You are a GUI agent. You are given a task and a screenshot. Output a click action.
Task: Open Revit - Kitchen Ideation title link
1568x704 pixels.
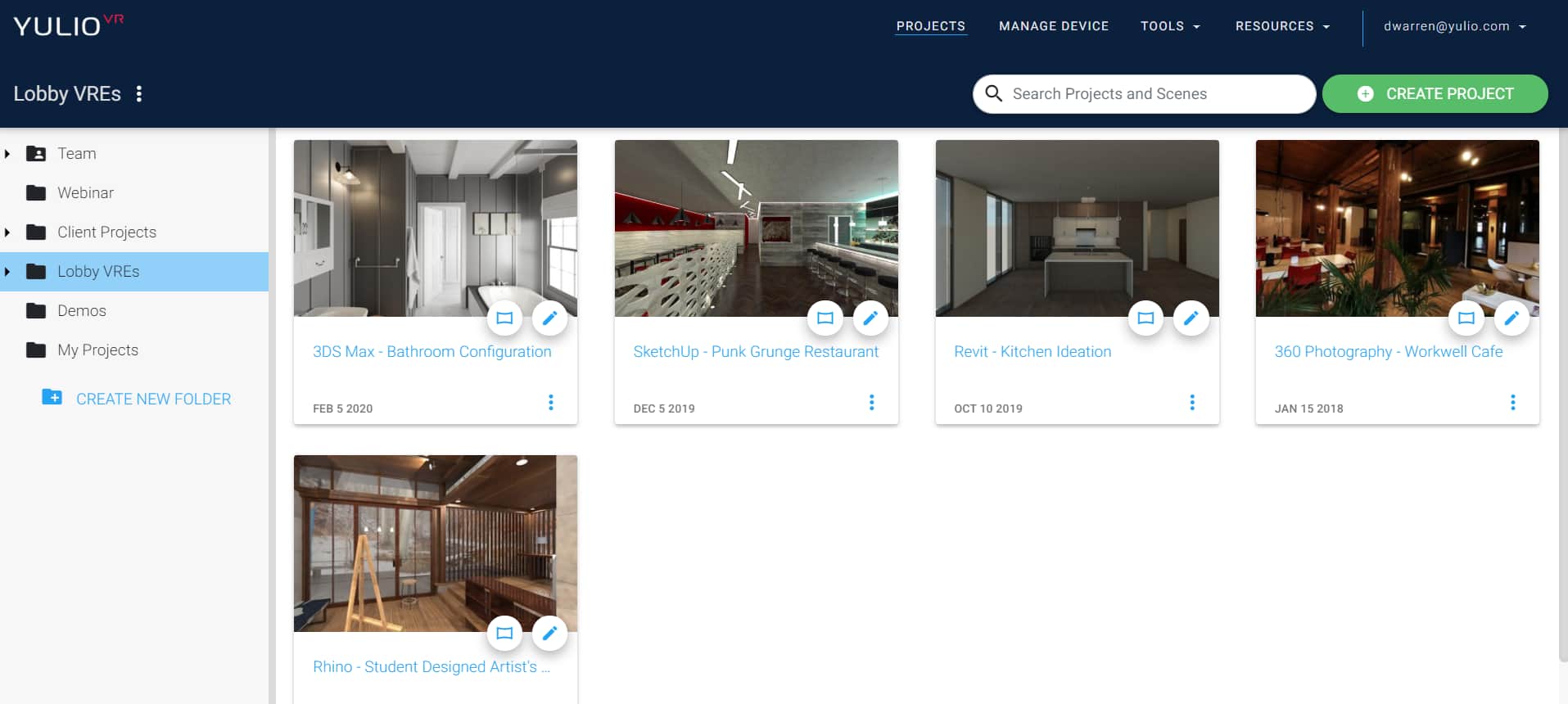click(1033, 351)
